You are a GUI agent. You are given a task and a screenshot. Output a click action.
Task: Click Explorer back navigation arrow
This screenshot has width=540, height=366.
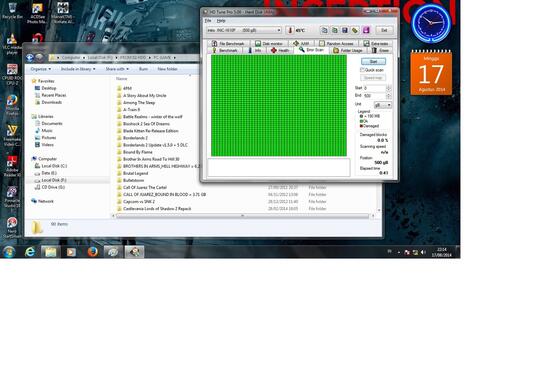30,57
